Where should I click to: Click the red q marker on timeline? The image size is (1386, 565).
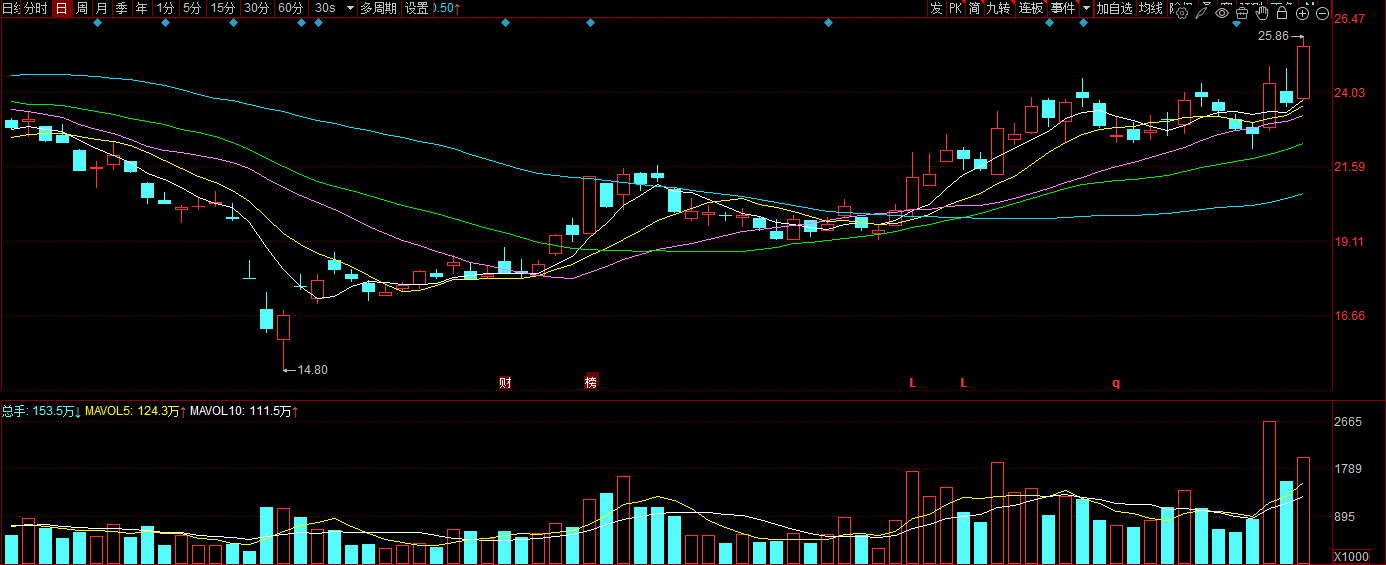(1116, 382)
